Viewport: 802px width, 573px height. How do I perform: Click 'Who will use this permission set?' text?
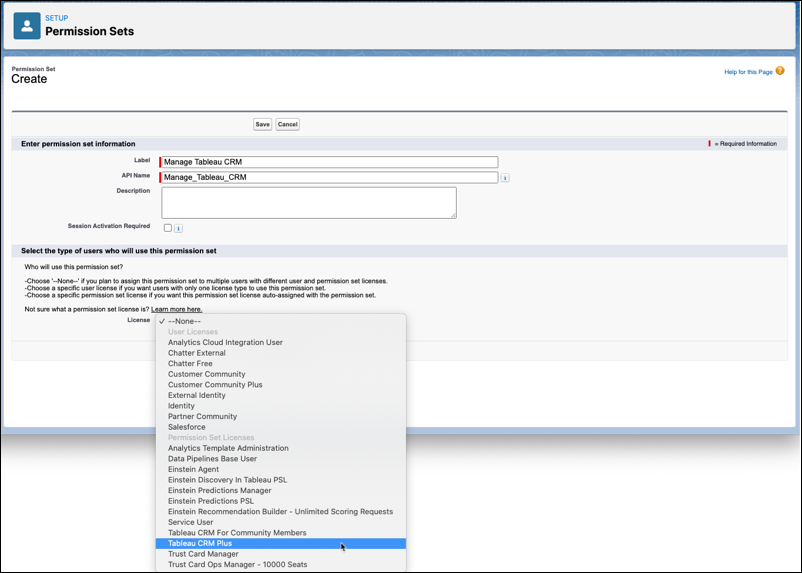pos(74,267)
